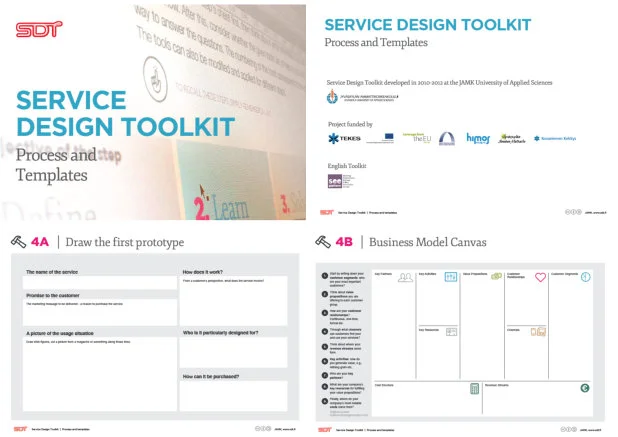Click the JAMK web address in credits footer
The width and height of the screenshot is (618, 437).
coord(595,212)
